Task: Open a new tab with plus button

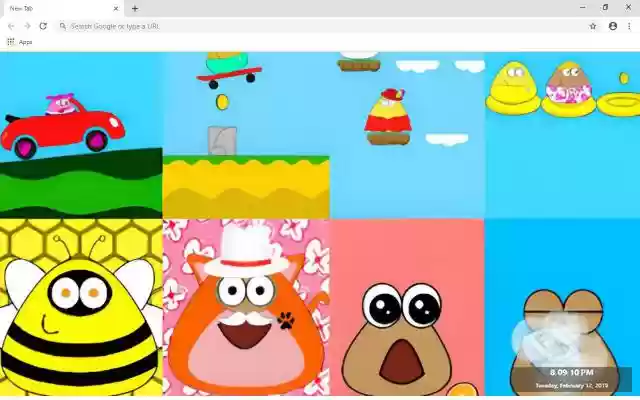Action: [135, 8]
